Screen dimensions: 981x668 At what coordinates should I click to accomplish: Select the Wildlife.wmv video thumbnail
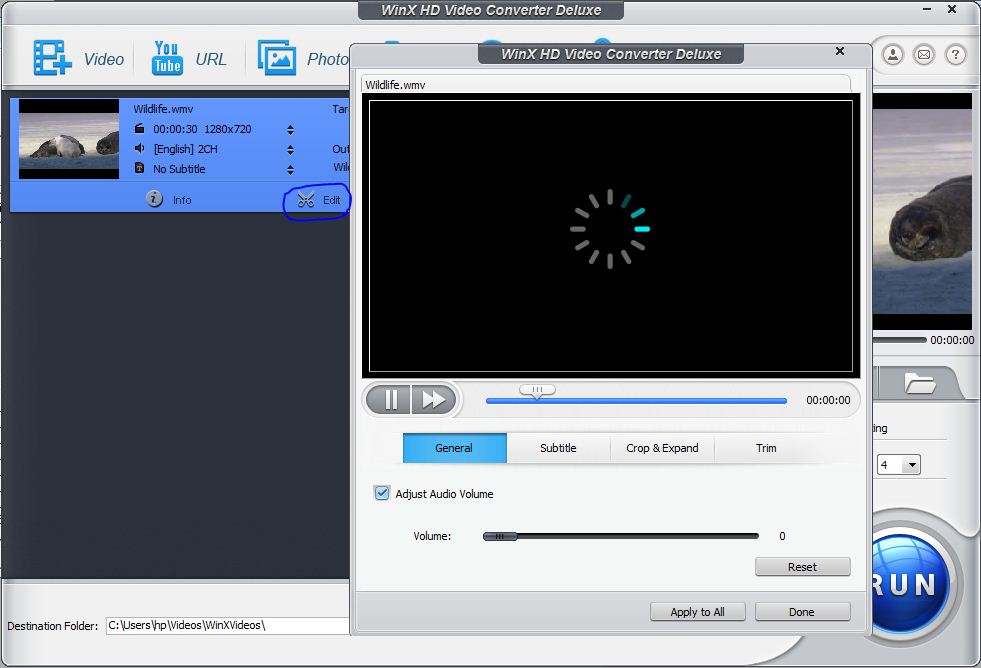coord(69,139)
